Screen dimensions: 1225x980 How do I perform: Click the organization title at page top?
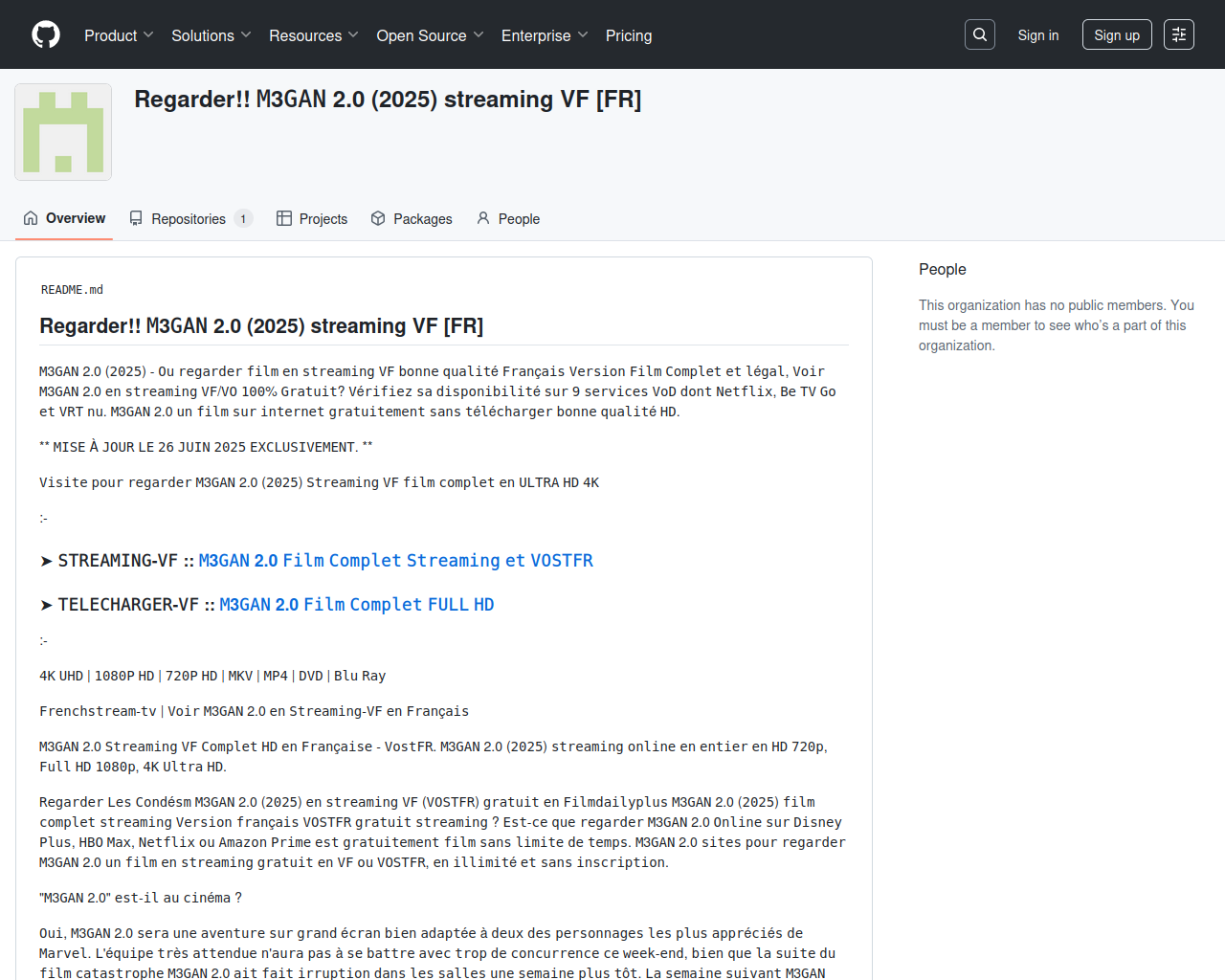(x=388, y=100)
